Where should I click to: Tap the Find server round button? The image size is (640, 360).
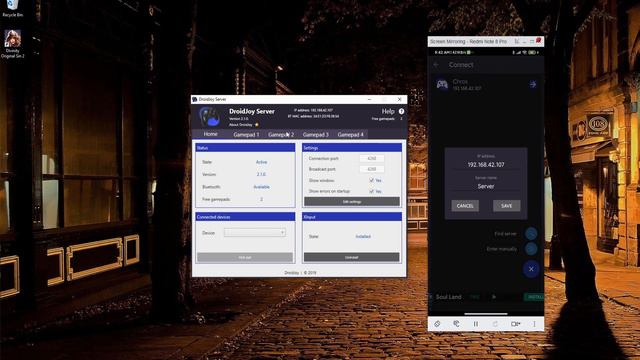pos(531,233)
